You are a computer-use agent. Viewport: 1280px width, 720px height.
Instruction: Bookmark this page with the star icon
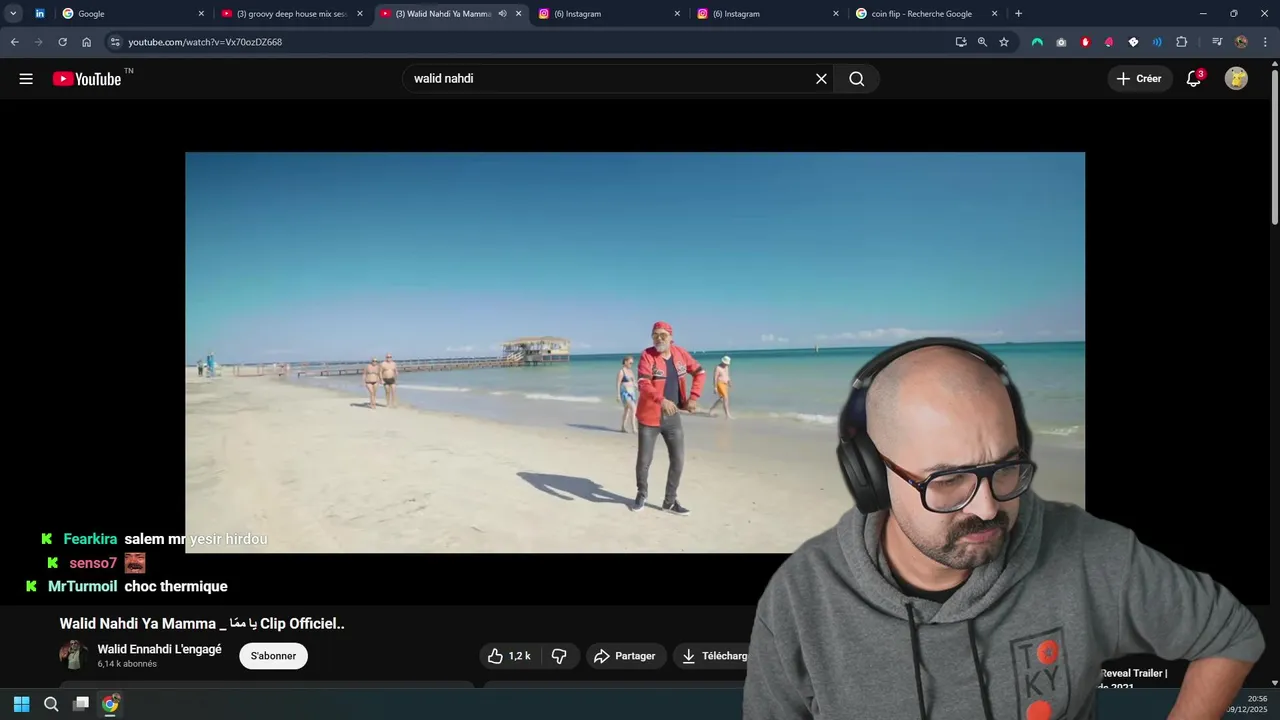tap(1004, 42)
